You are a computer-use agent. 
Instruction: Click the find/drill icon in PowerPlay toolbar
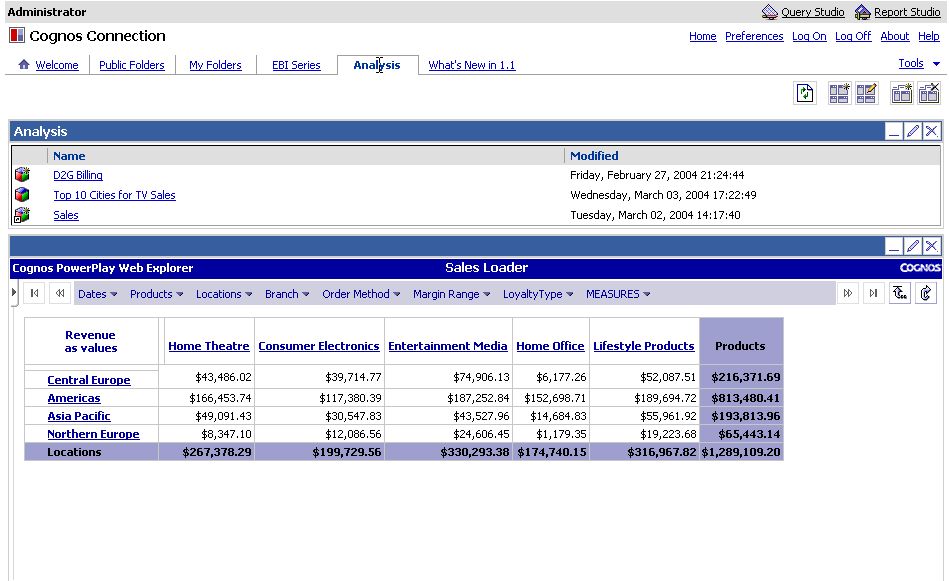[x=900, y=294]
